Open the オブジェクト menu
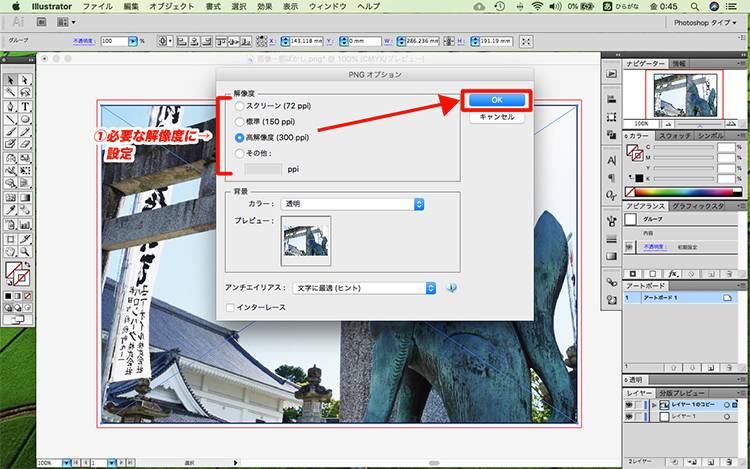The width and height of the screenshot is (750, 469). tap(171, 6)
